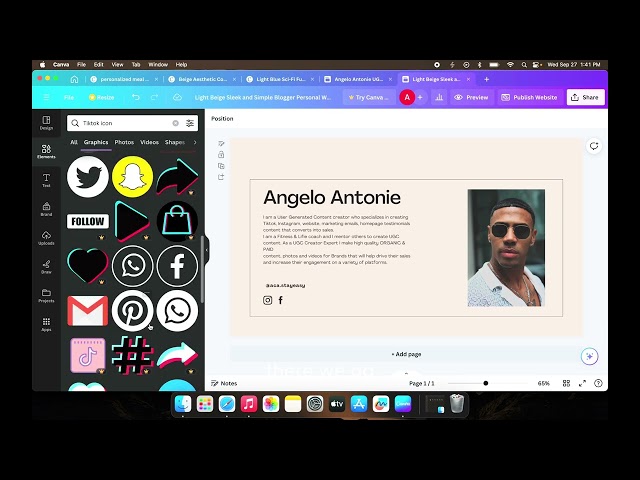Viewport: 640px width, 480px height.
Task: Open the analytics bar chart icon
Action: pos(439,97)
